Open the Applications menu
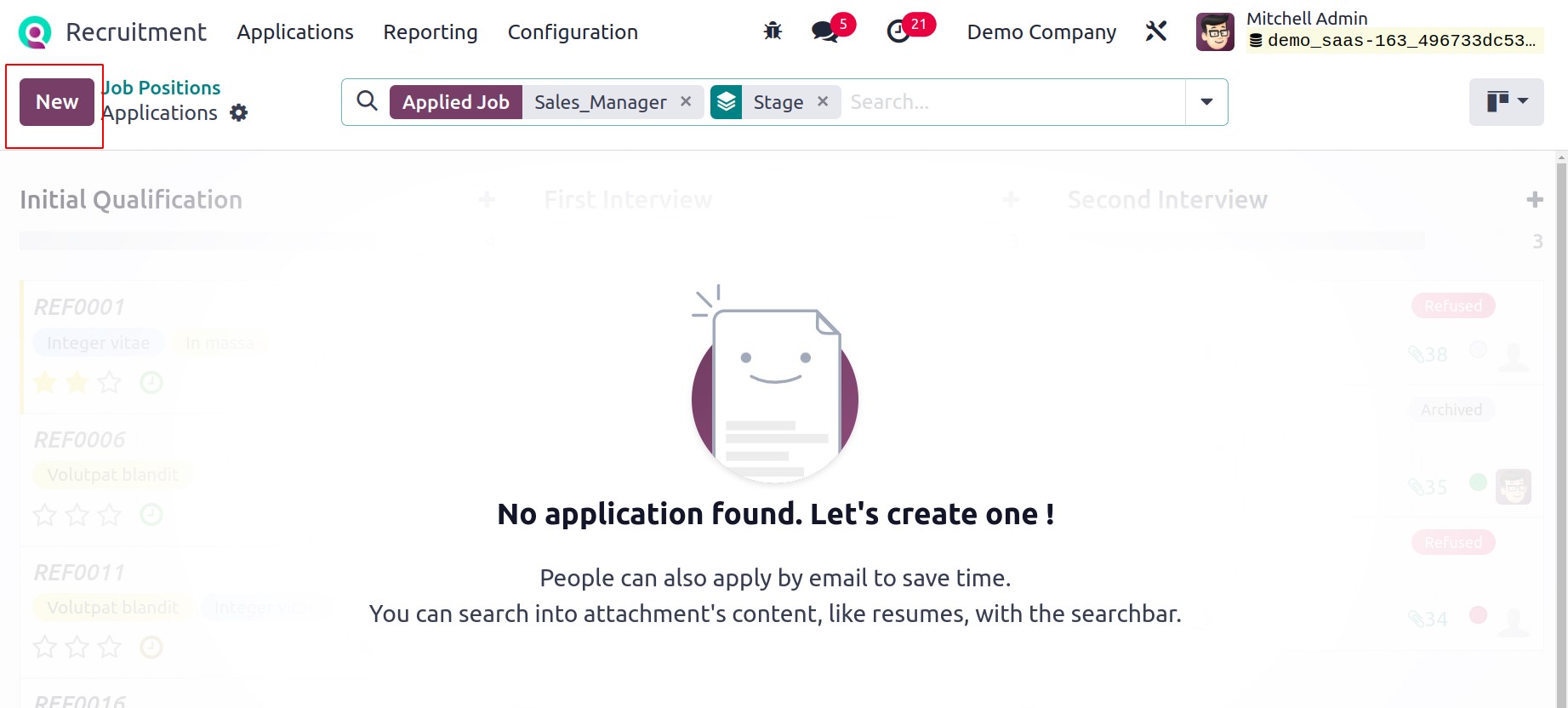Screen dimensions: 1568x708 295,32
